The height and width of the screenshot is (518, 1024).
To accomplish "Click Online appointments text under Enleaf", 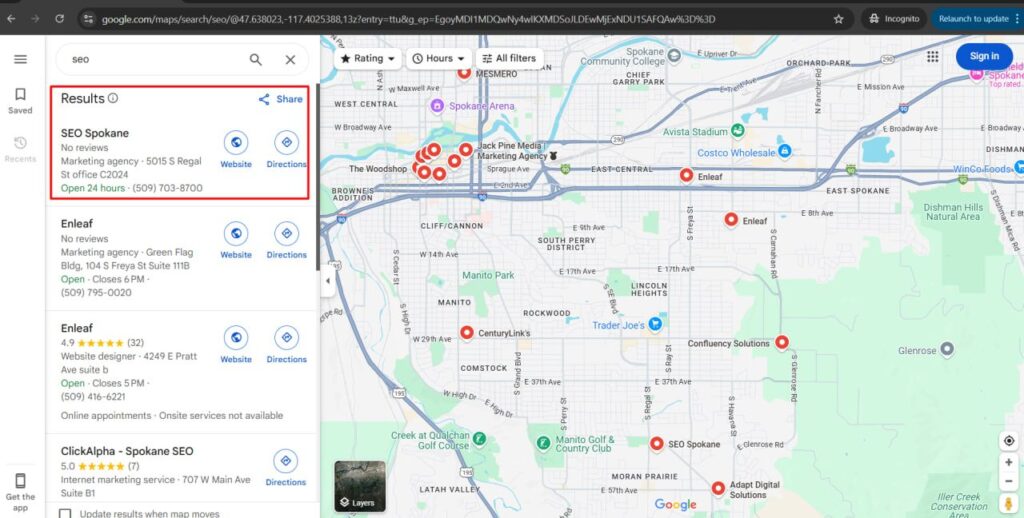I will click(106, 415).
